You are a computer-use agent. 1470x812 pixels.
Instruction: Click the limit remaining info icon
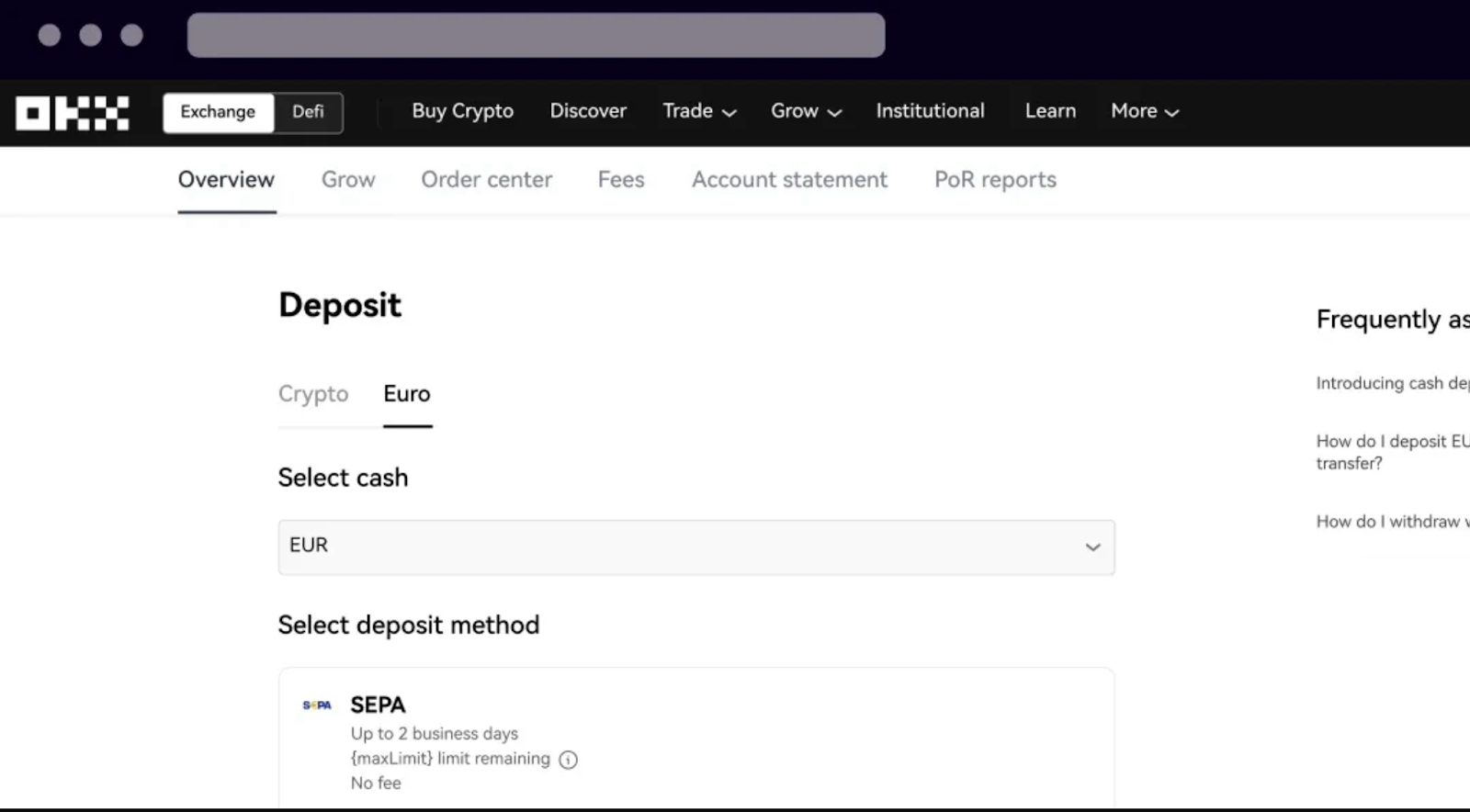[x=569, y=760]
